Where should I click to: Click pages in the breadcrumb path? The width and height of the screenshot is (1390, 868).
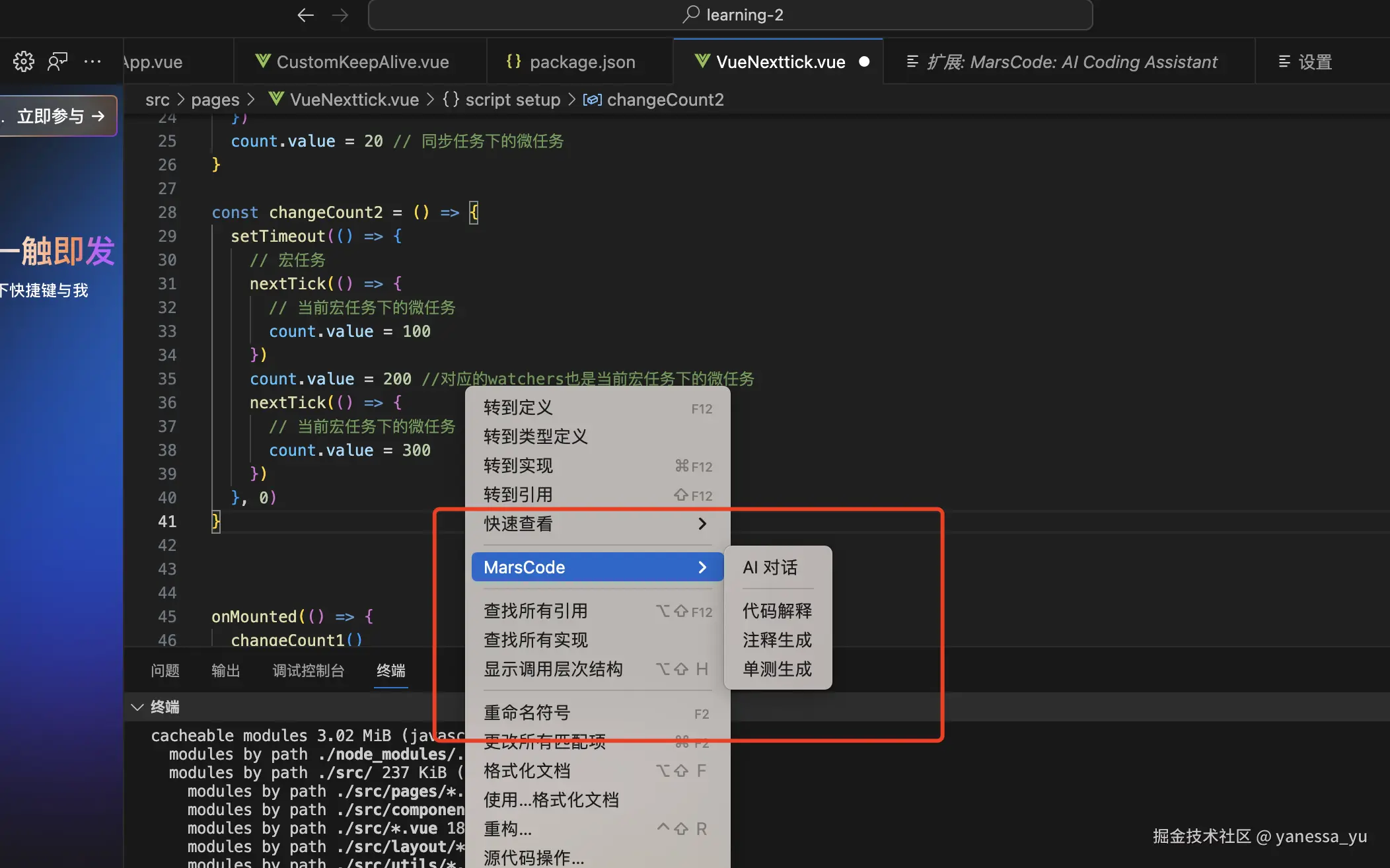coord(215,100)
